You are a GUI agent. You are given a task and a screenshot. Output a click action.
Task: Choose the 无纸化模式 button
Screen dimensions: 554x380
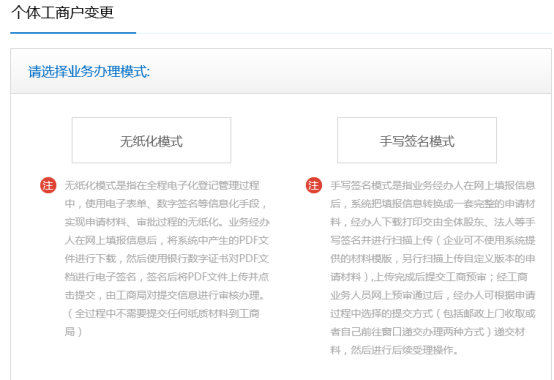coord(151,140)
